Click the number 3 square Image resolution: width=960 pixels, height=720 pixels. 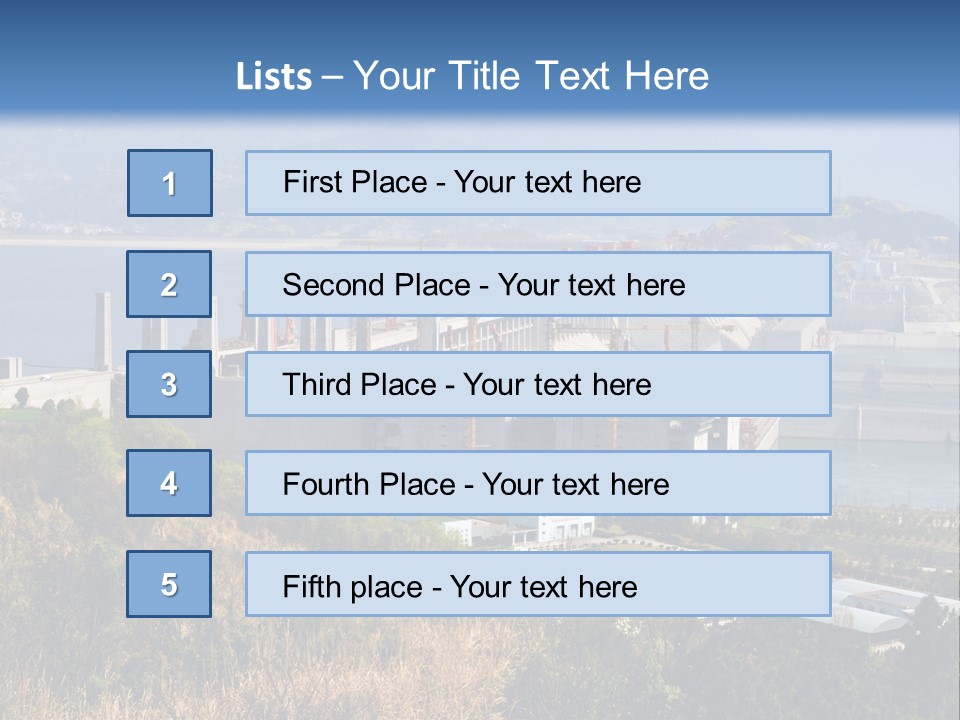point(169,384)
